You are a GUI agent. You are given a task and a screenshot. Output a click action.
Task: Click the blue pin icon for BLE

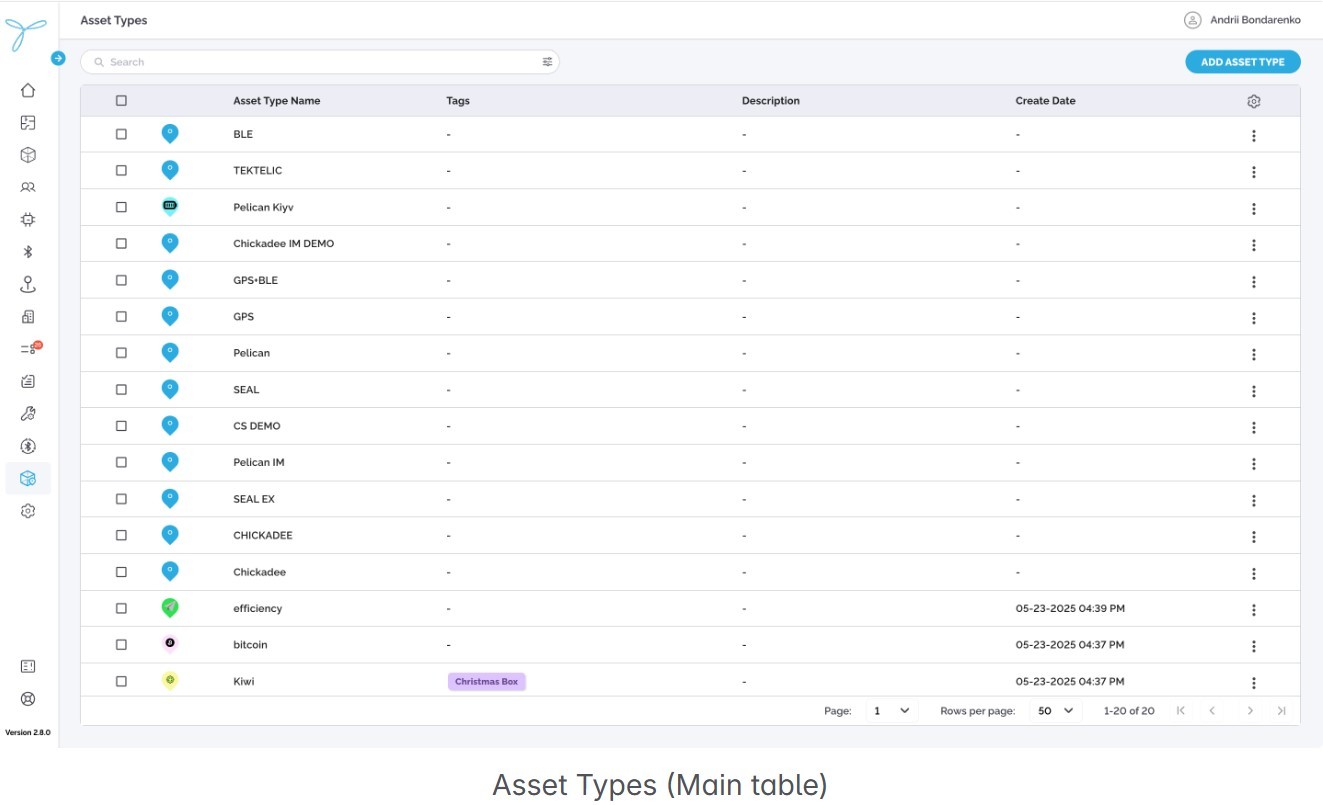pyautogui.click(x=170, y=134)
